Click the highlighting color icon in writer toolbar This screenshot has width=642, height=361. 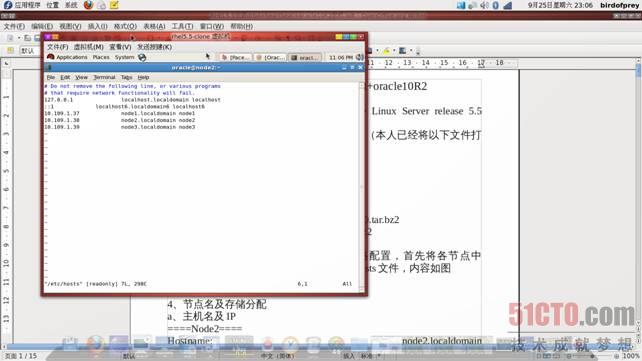pyautogui.click(x=386, y=51)
